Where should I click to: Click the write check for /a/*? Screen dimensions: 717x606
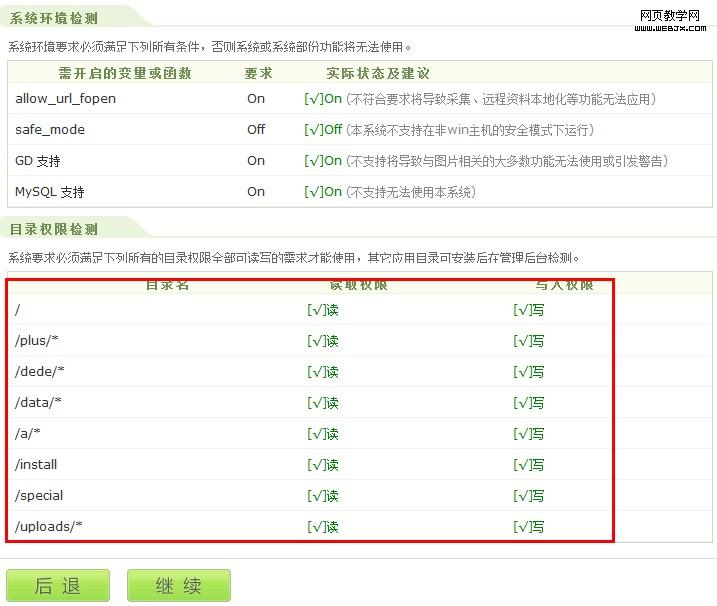click(x=529, y=434)
